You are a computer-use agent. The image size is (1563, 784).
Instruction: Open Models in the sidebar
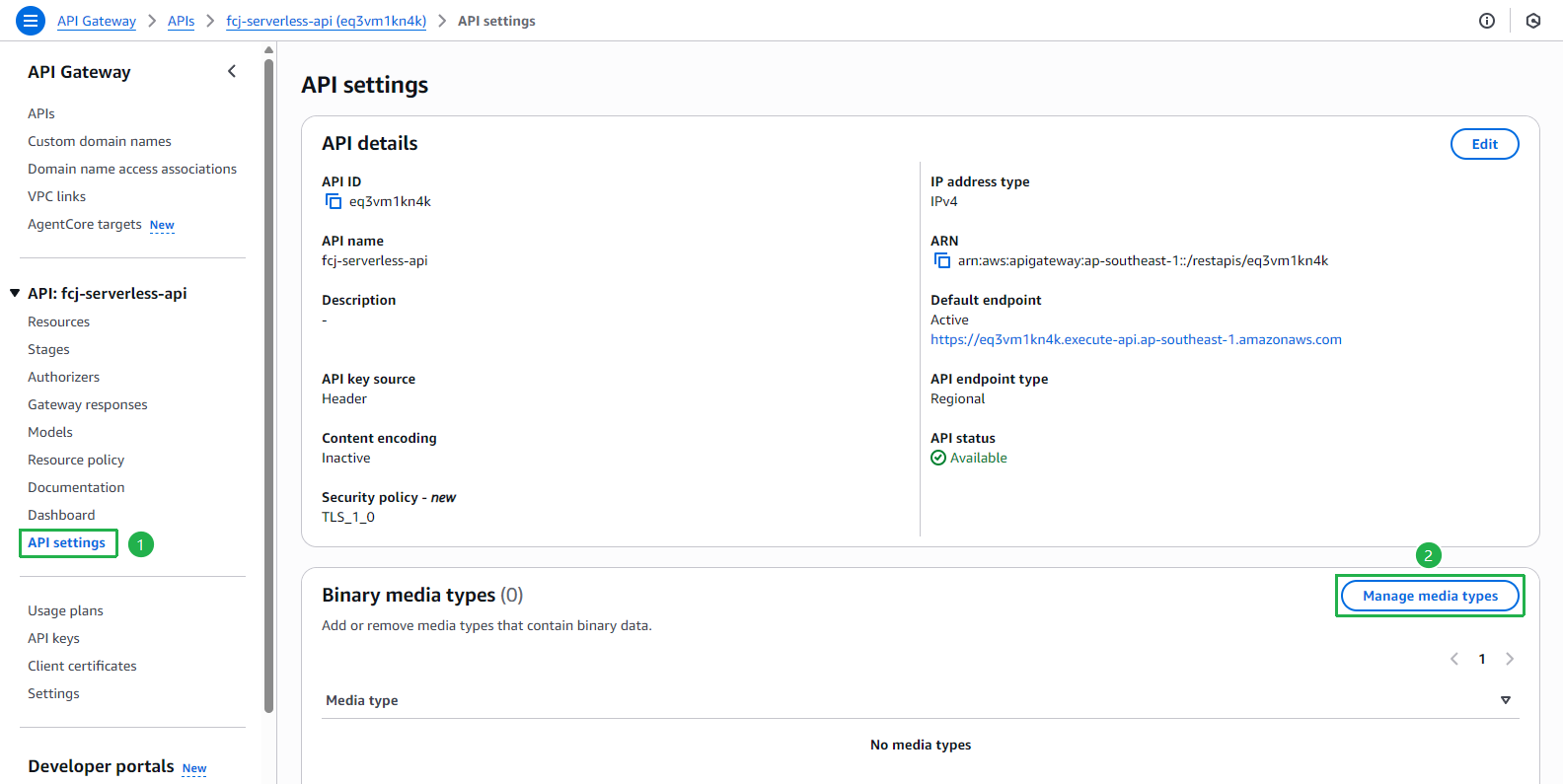[50, 432]
